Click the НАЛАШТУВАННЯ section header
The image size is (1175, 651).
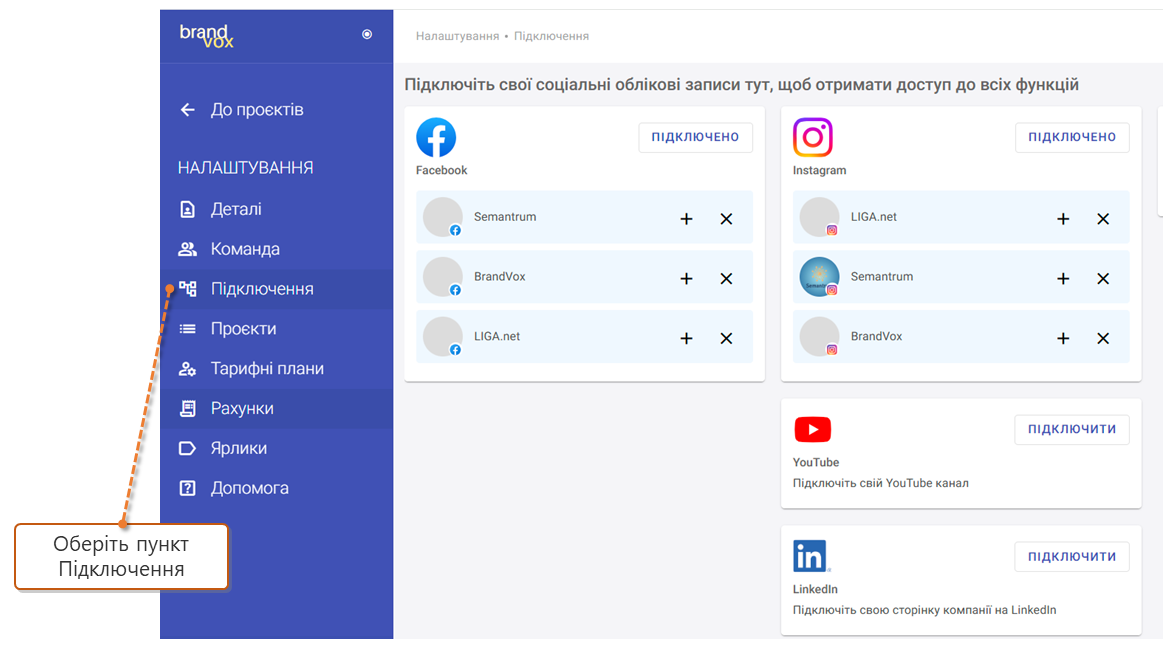246,168
